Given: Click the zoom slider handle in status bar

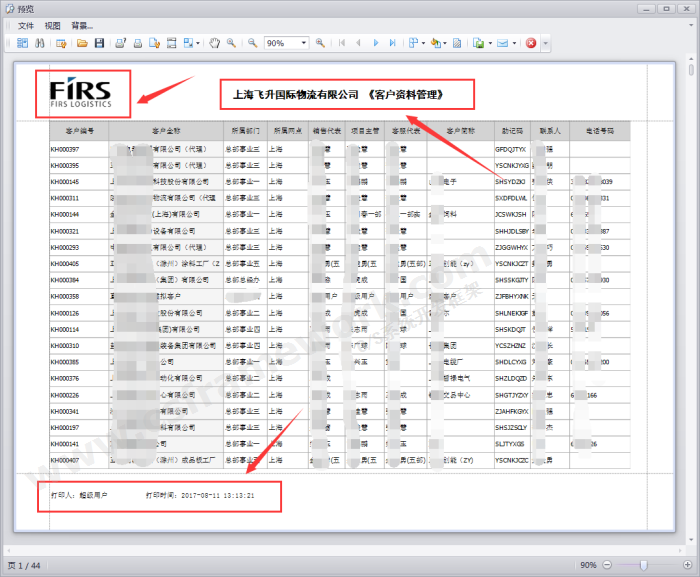Looking at the screenshot, I should [642, 565].
